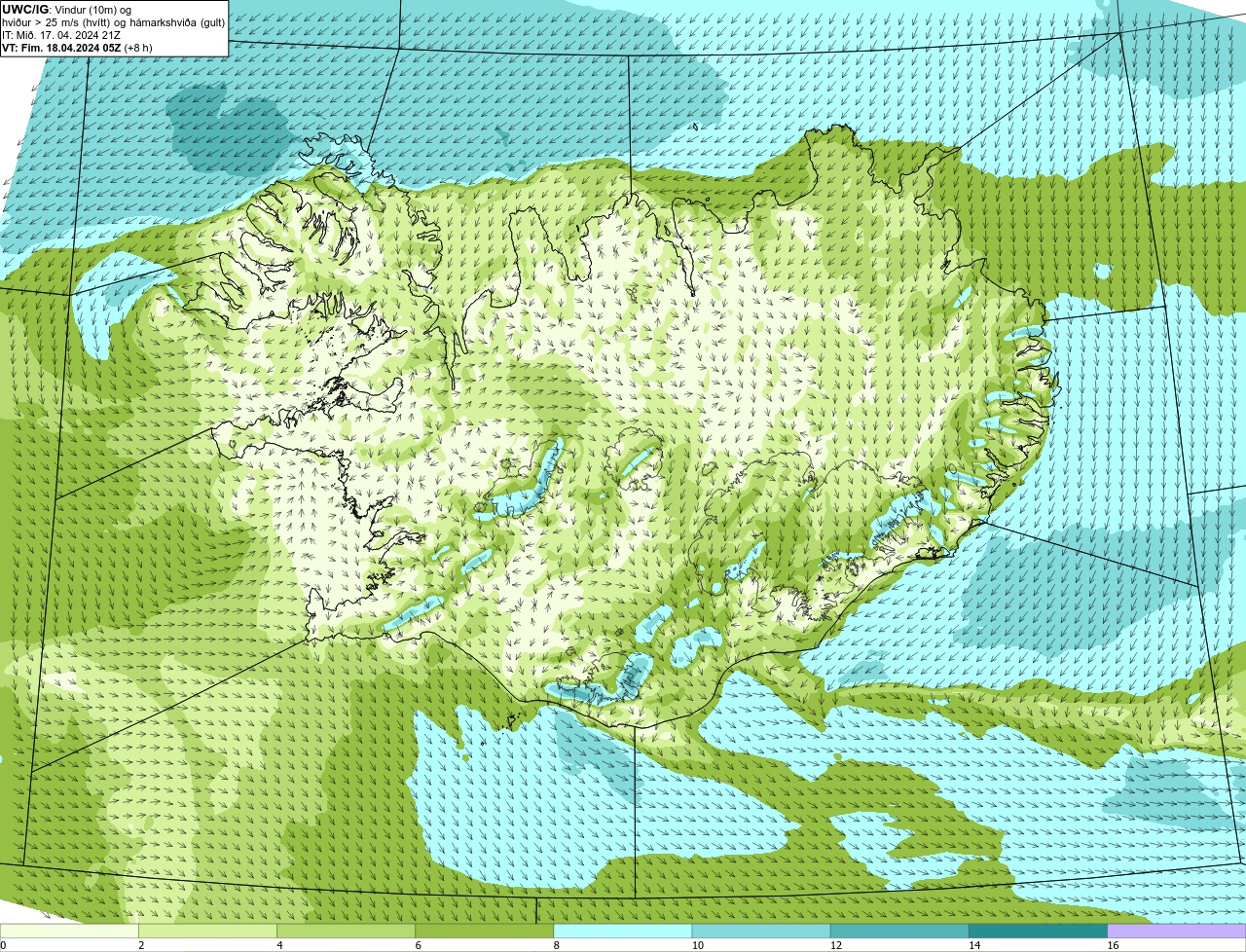This screenshot has height=952, width=1246.
Task: Click the '4' label on the color scale
Action: click(279, 945)
